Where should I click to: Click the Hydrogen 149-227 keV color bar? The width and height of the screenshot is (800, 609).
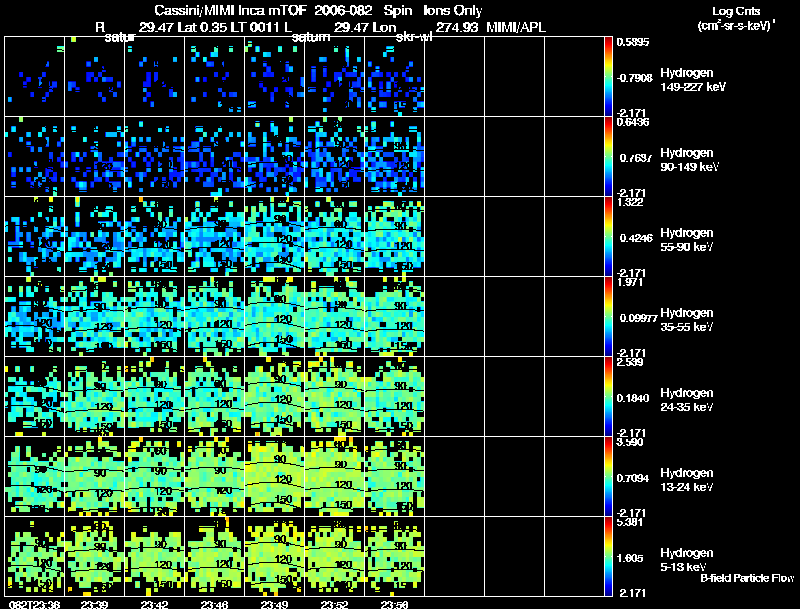coord(609,76)
